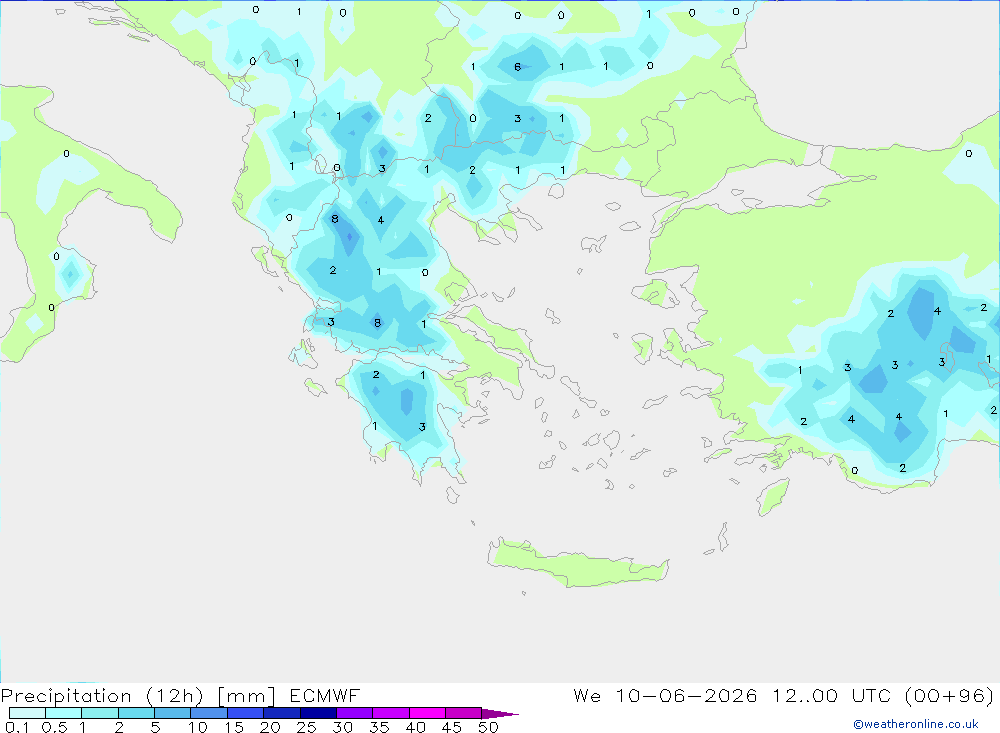Click the '10' legend scale label

pos(198,727)
